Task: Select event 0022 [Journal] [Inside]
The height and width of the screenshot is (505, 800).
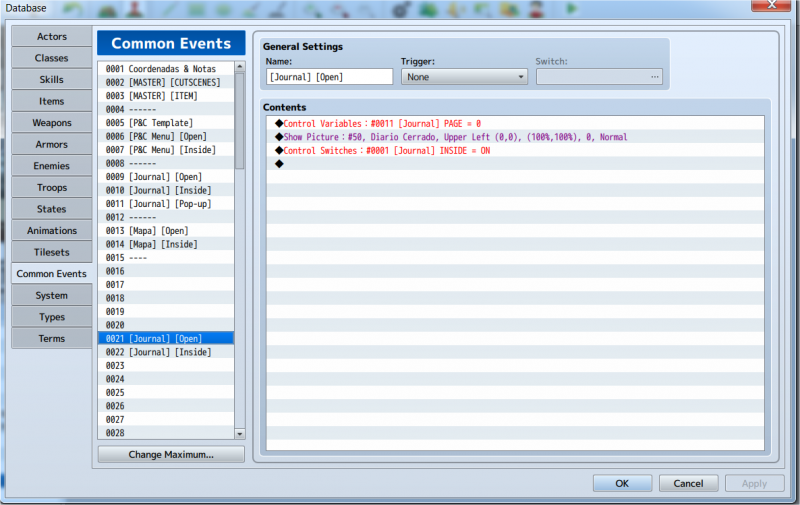Action: coord(166,352)
